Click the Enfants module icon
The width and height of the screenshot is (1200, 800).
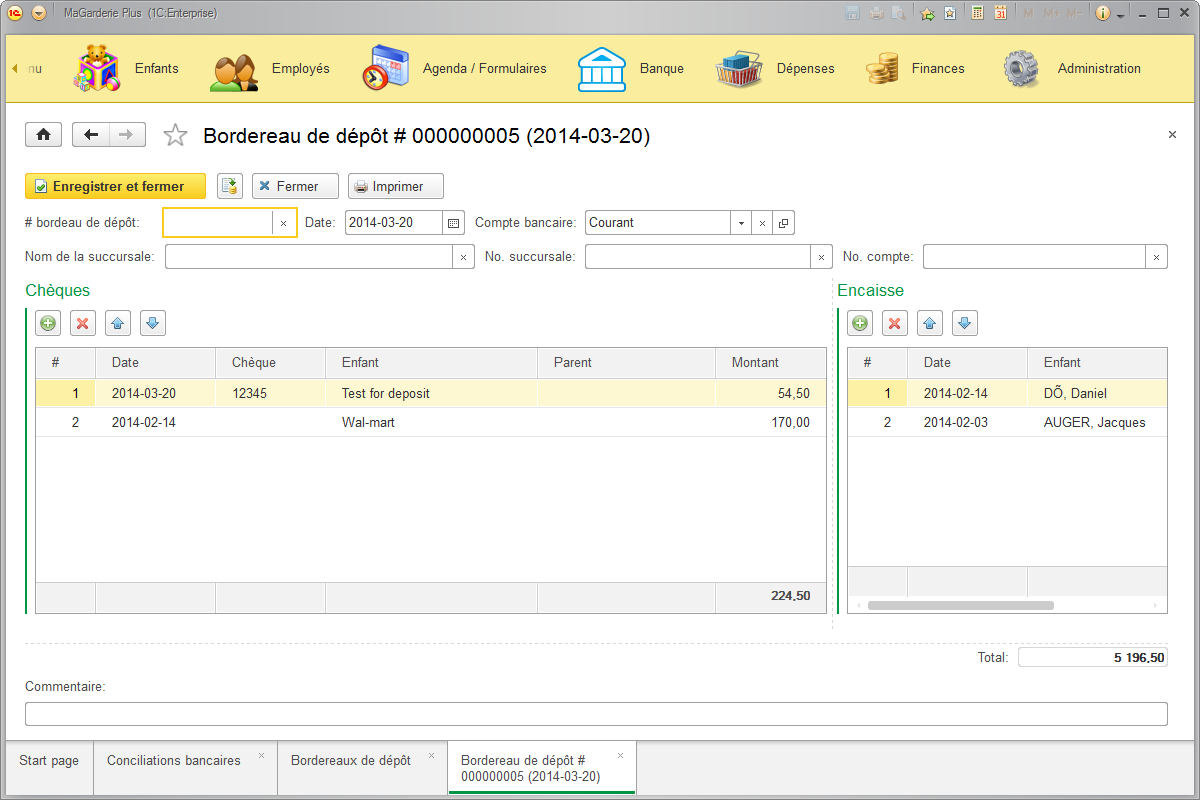pos(96,68)
